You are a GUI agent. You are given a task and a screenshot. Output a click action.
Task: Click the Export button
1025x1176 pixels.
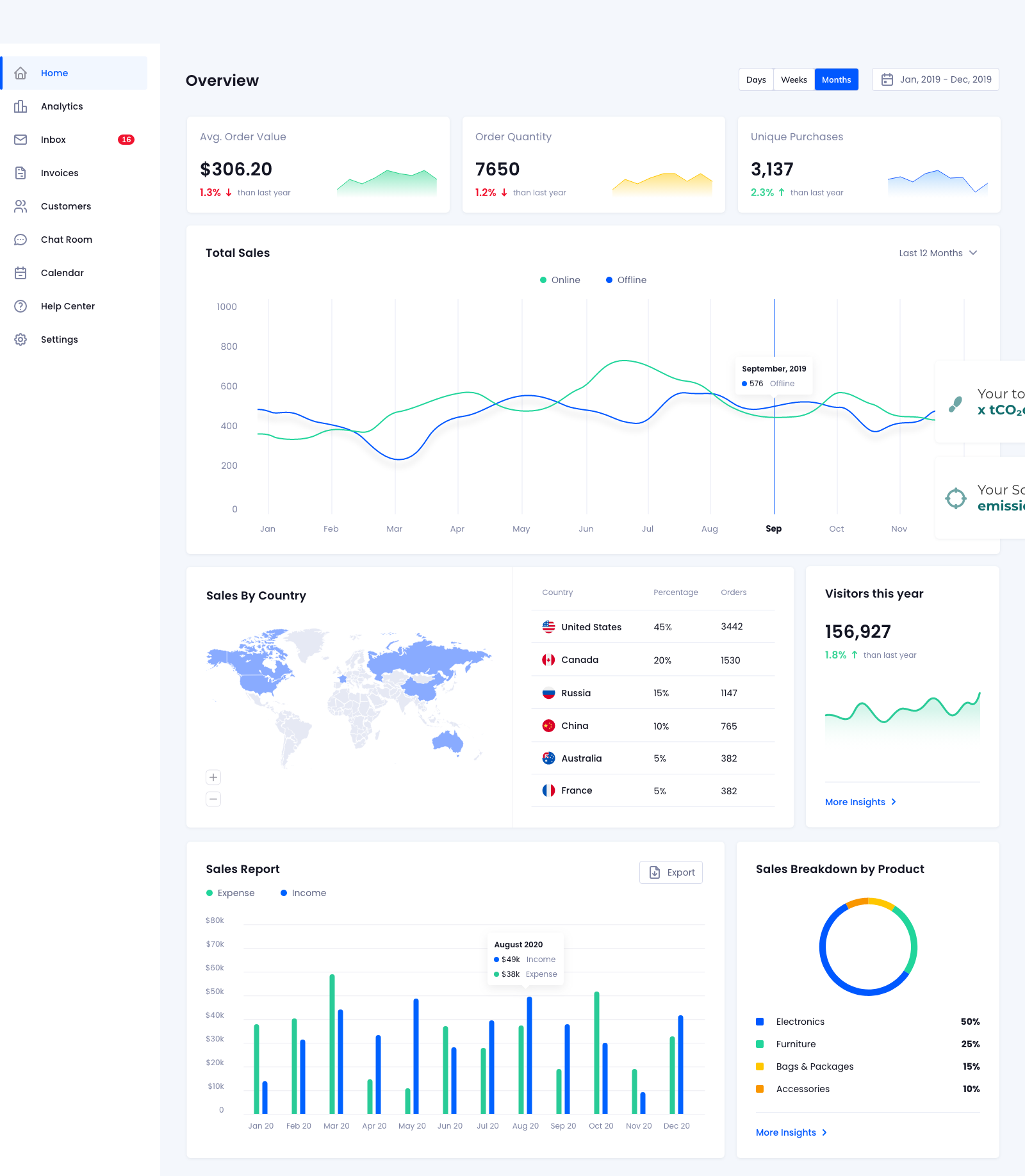coord(671,872)
